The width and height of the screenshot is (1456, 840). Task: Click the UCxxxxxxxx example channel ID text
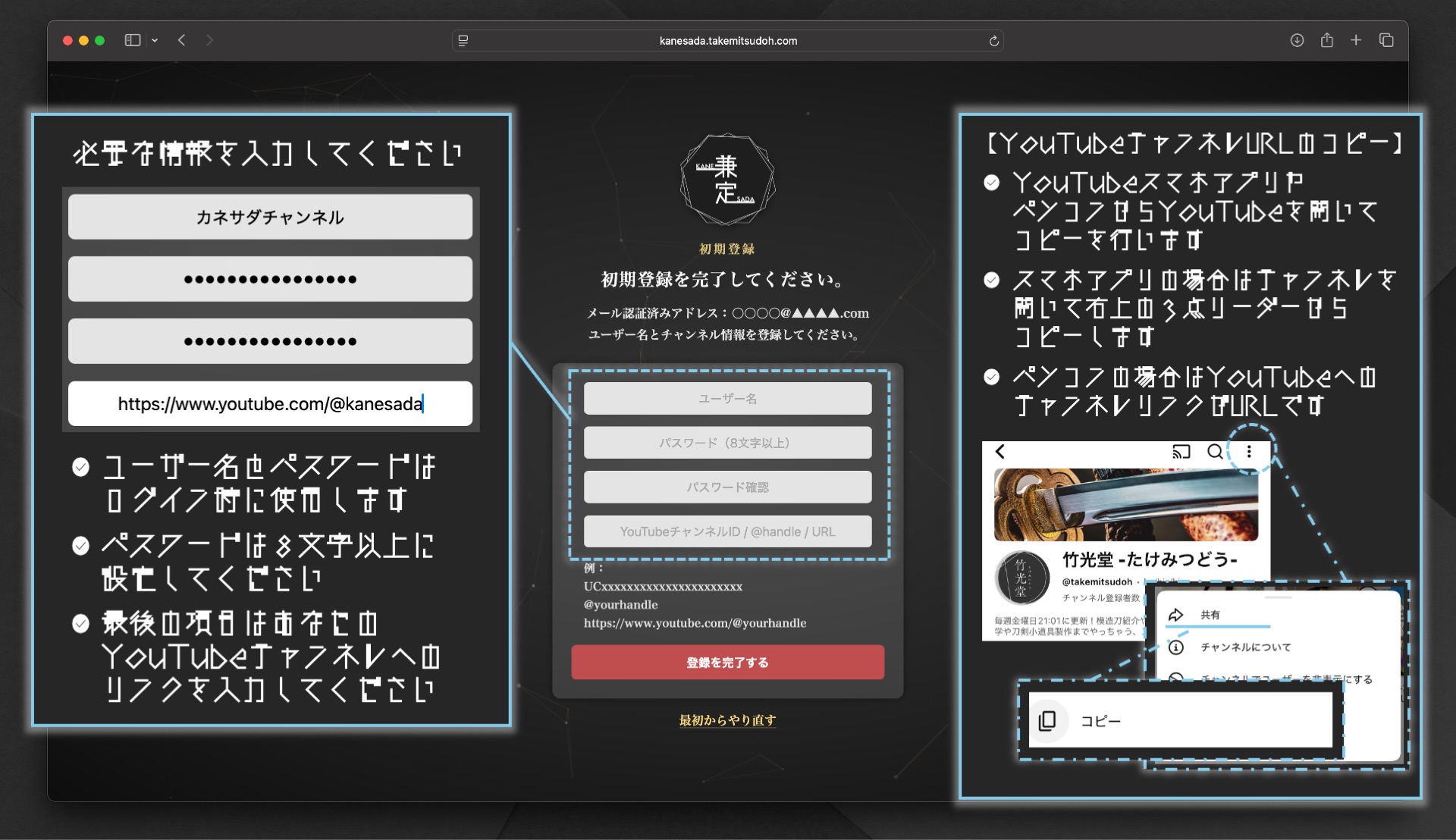pyautogui.click(x=663, y=587)
